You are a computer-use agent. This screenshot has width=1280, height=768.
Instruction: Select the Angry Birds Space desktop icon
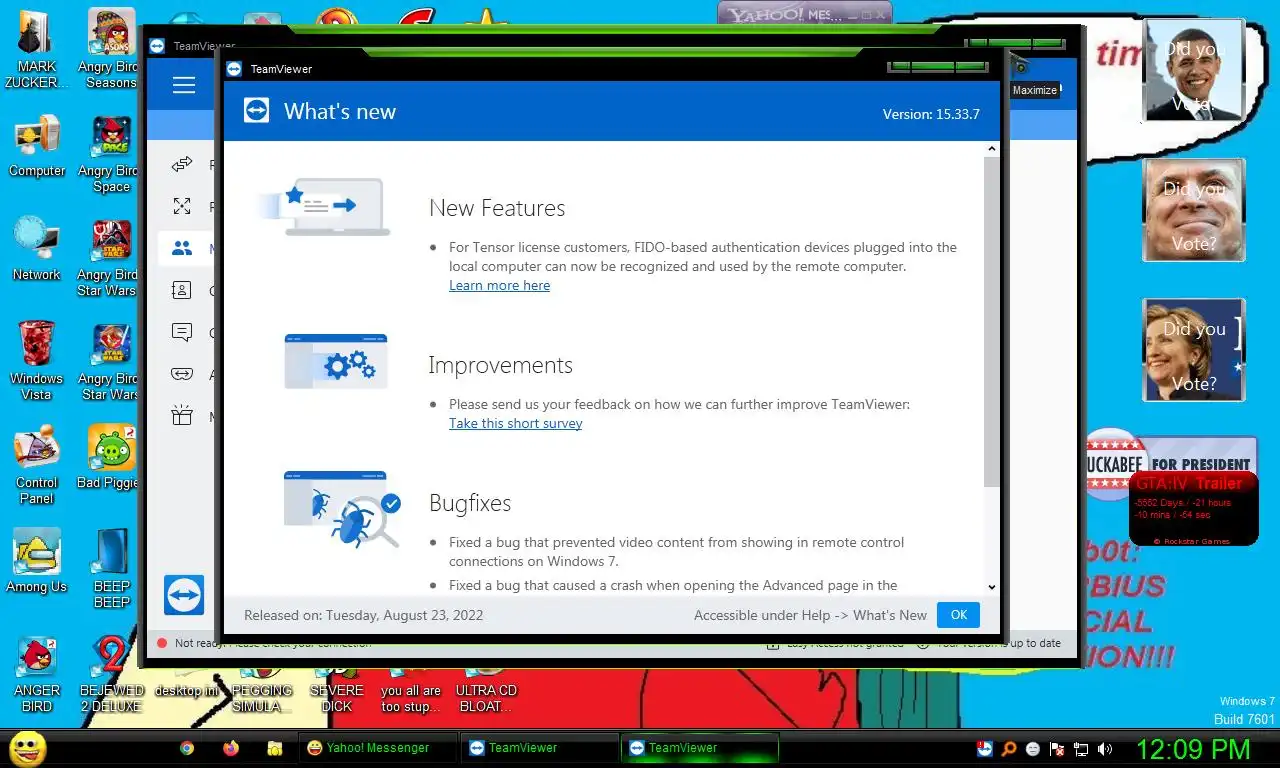111,154
